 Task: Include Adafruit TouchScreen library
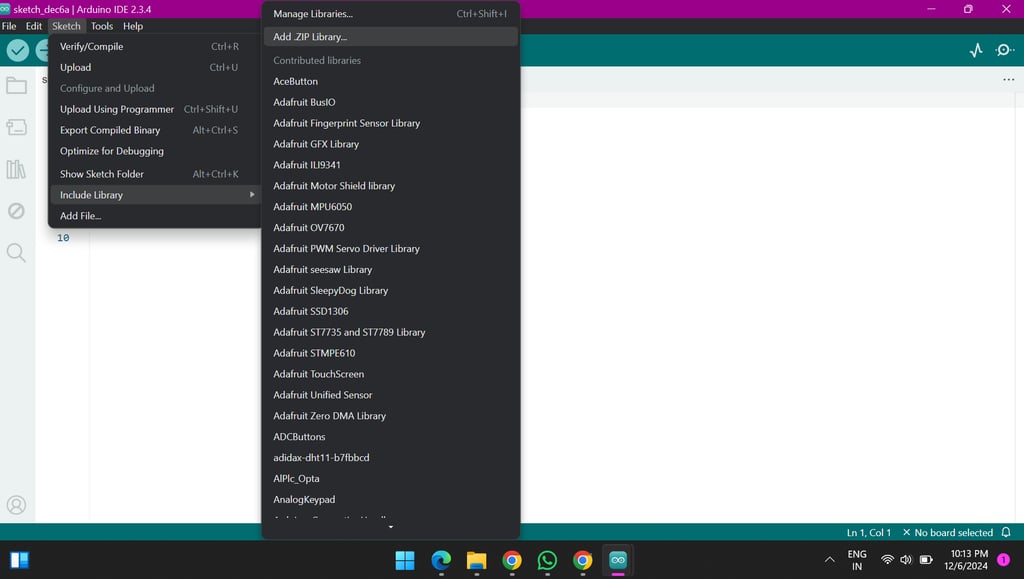click(391, 373)
